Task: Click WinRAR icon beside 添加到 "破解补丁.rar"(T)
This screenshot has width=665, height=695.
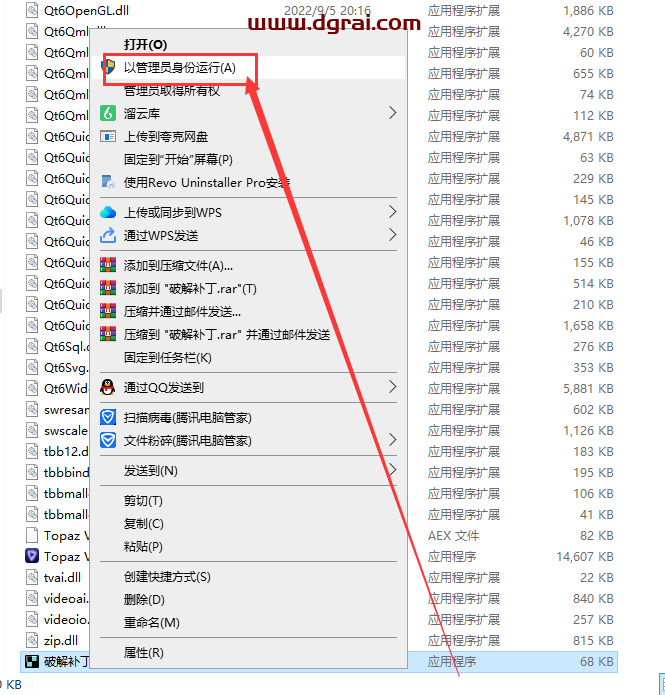Action: 108,288
